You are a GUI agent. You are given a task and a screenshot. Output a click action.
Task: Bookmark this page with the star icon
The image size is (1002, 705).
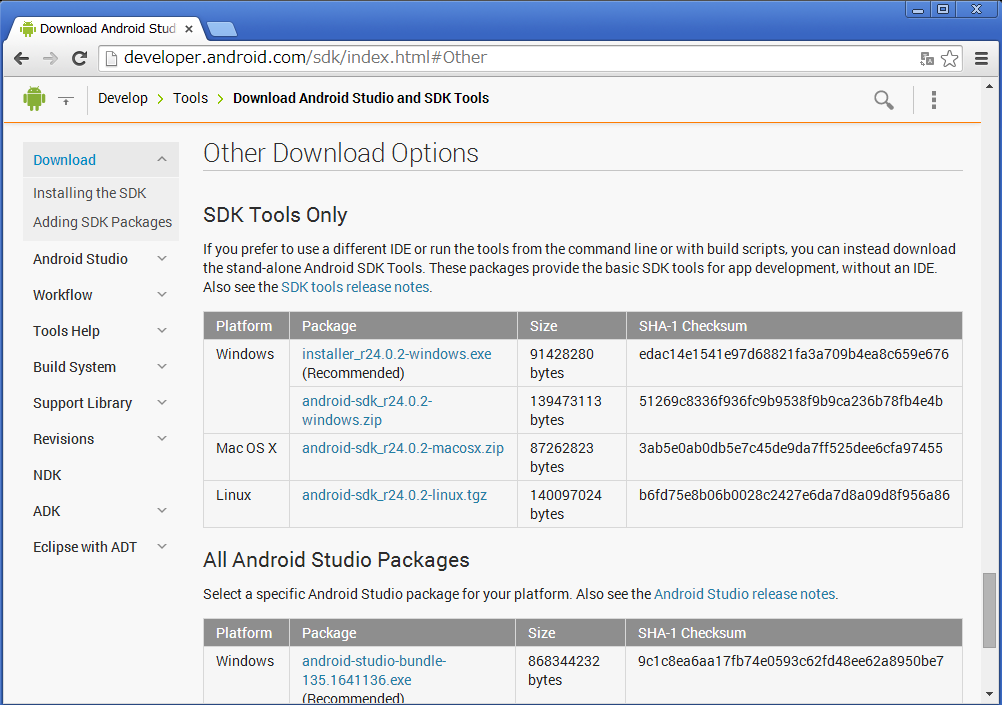950,59
